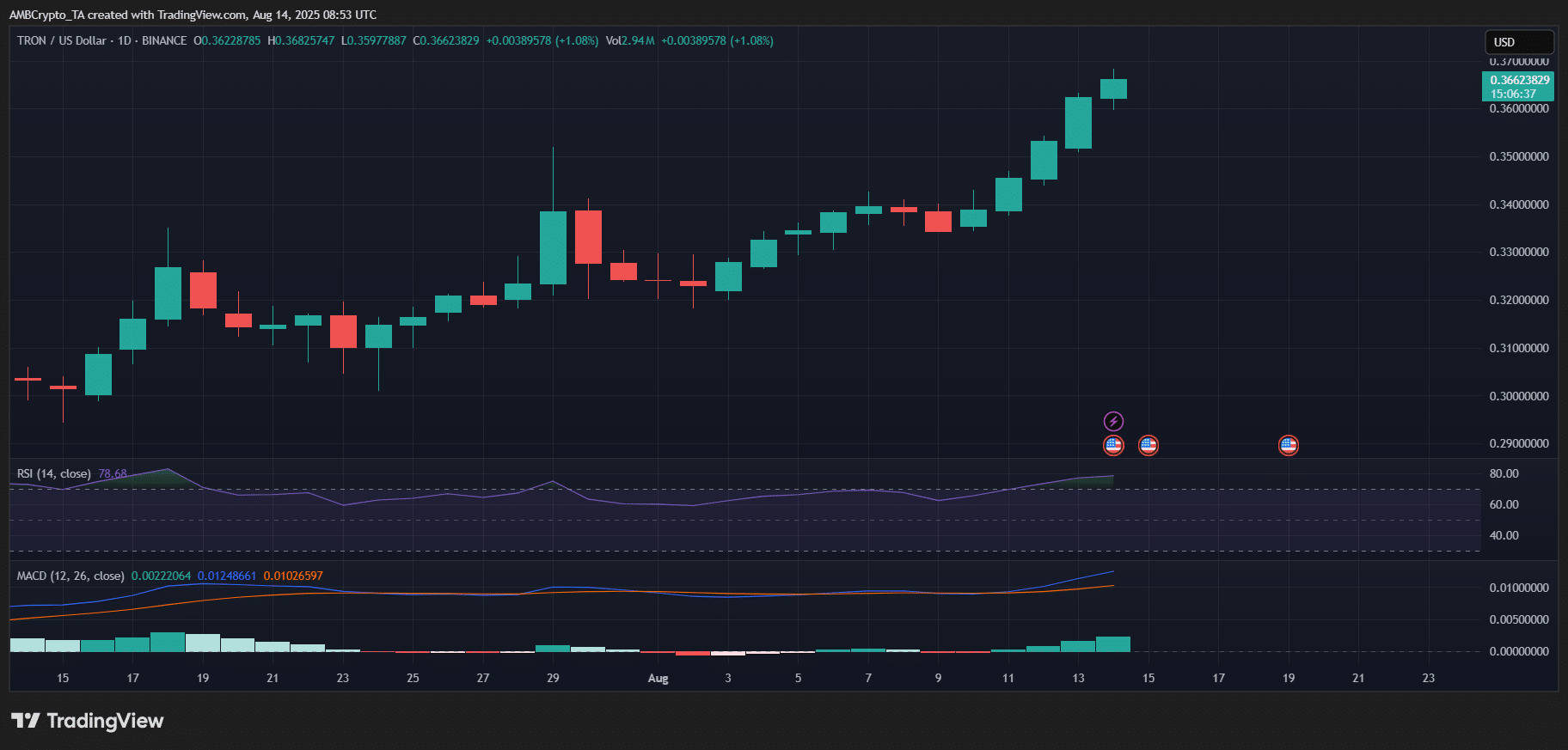The width and height of the screenshot is (1568, 750).
Task: Click the BINANCE exchange label
Action: [164, 40]
